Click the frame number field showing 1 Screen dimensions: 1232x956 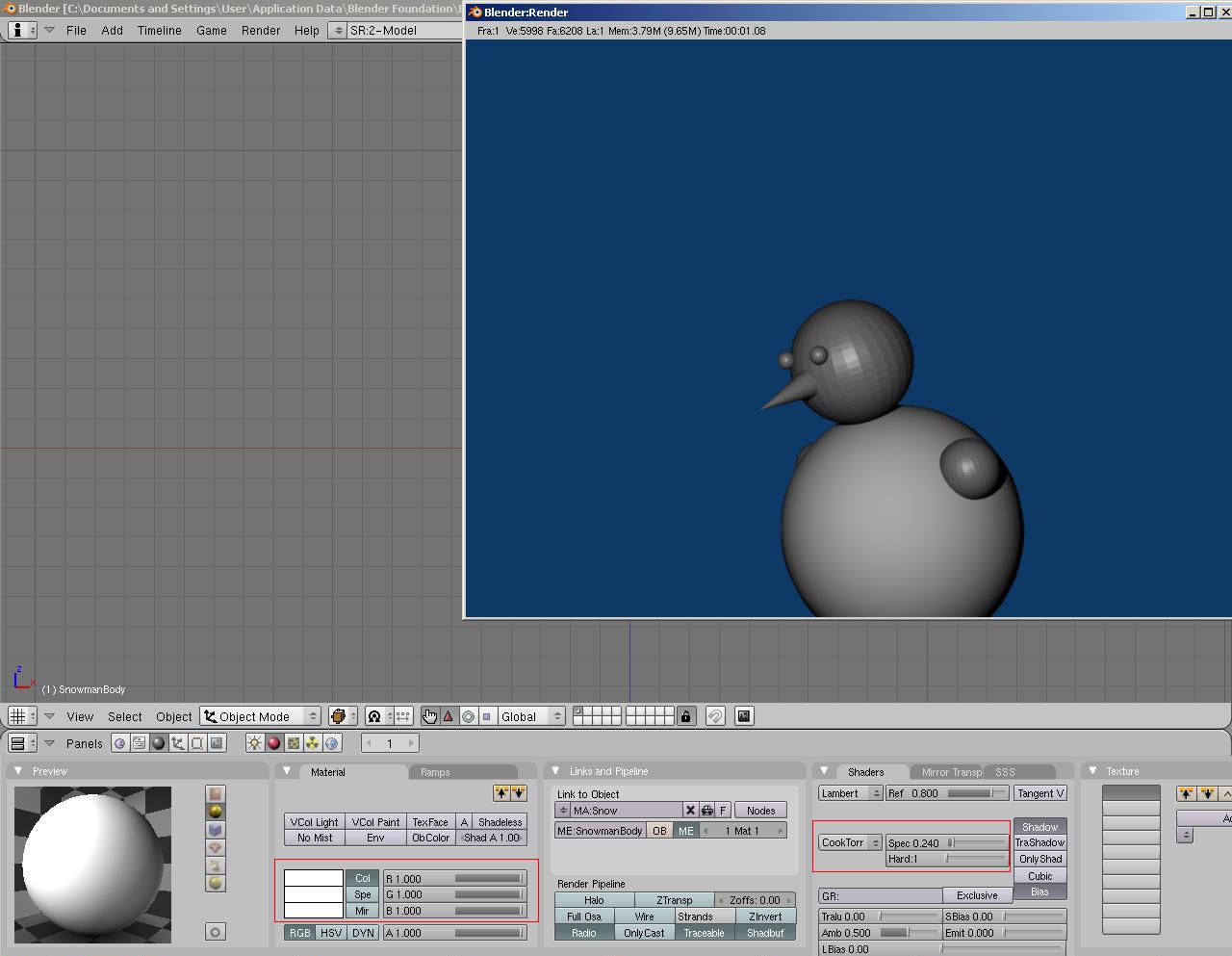(390, 743)
